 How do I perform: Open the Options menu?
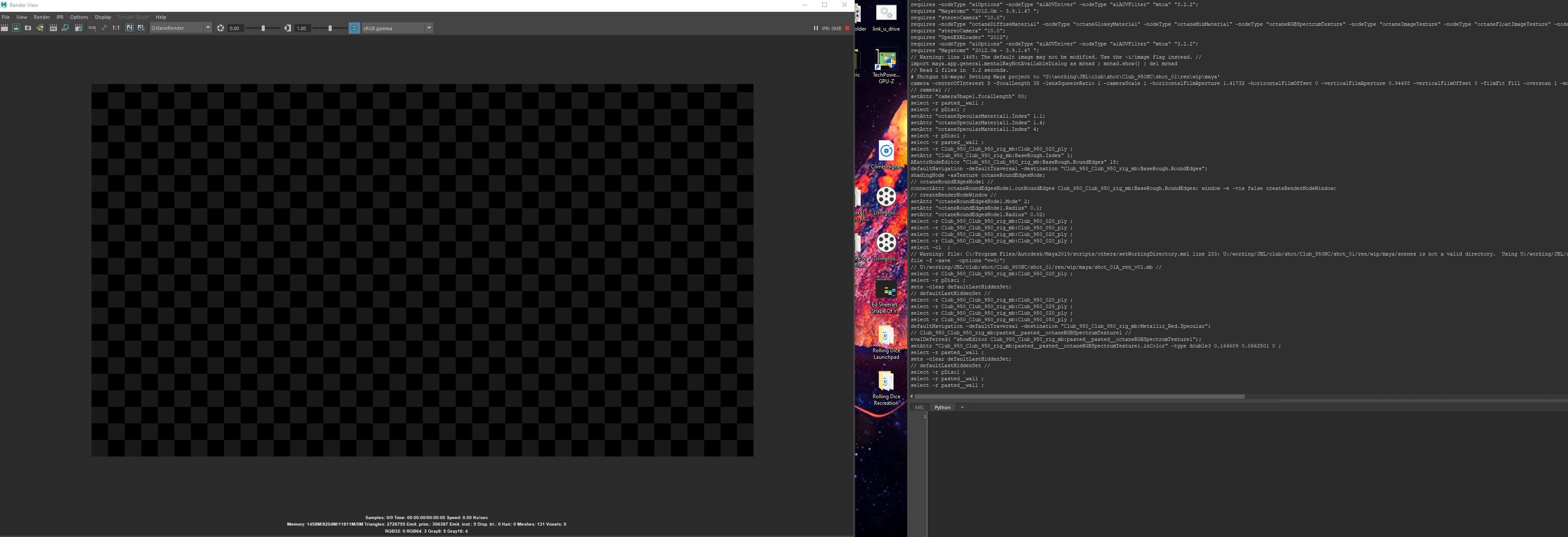(78, 17)
